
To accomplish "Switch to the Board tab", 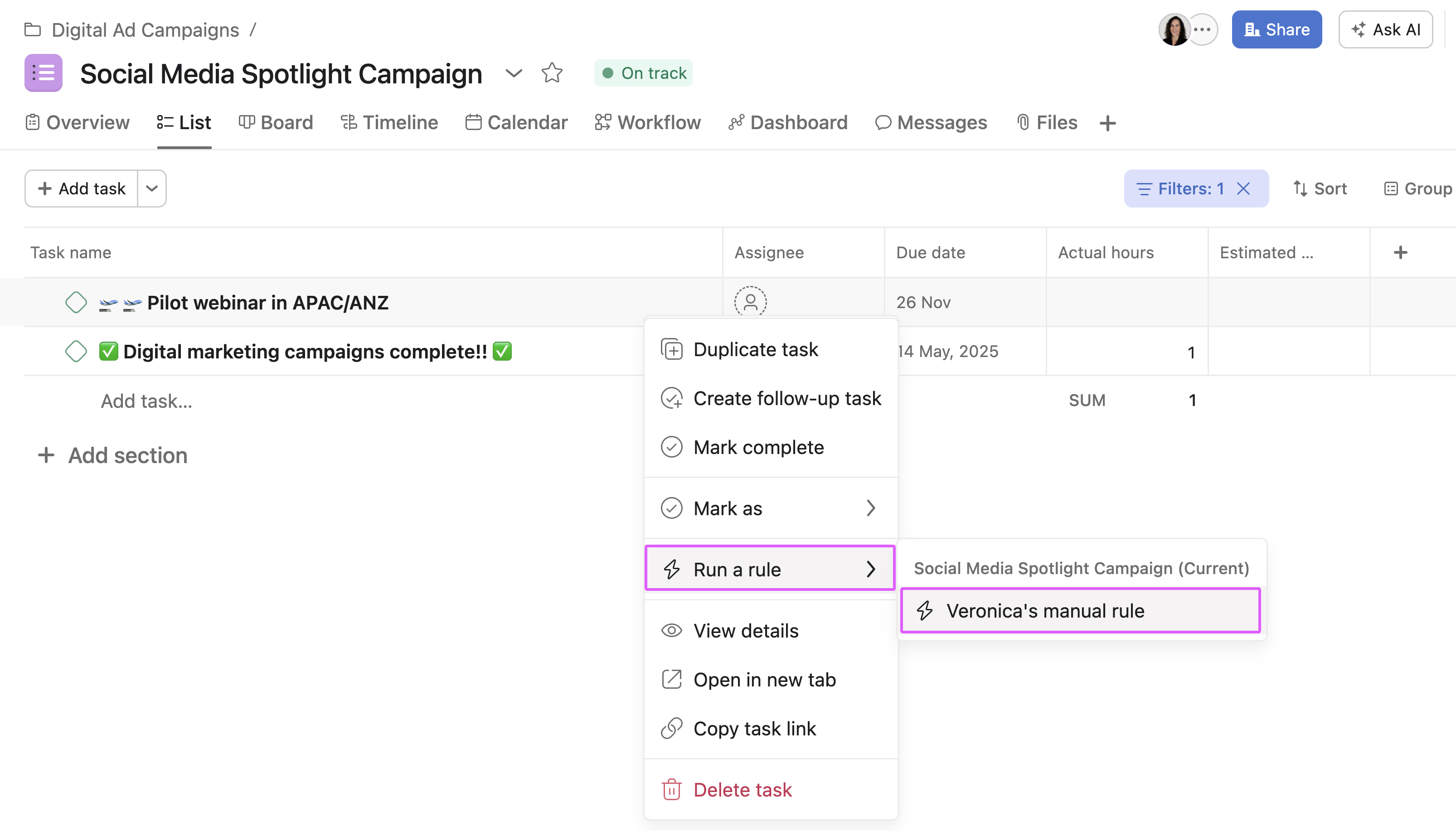I will click(276, 123).
